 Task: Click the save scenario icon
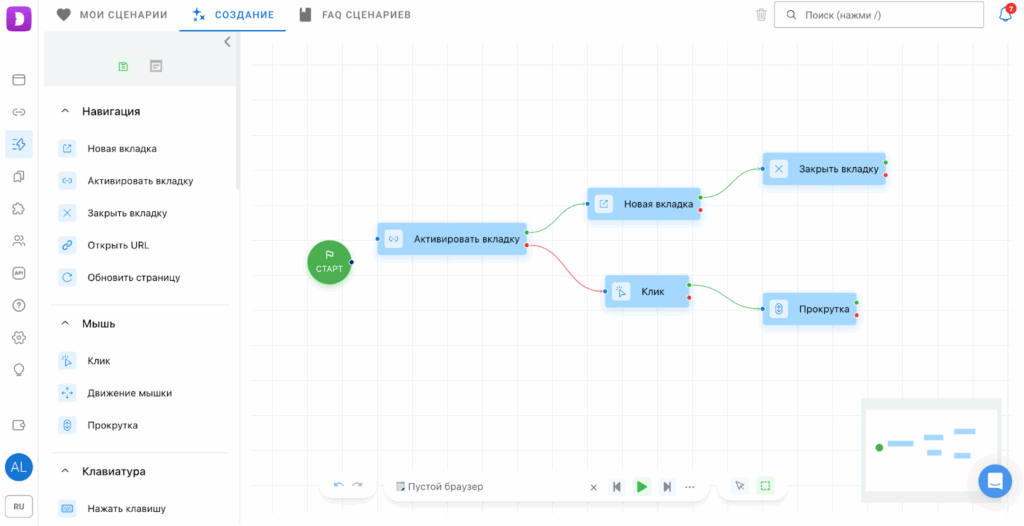pyautogui.click(x=123, y=66)
